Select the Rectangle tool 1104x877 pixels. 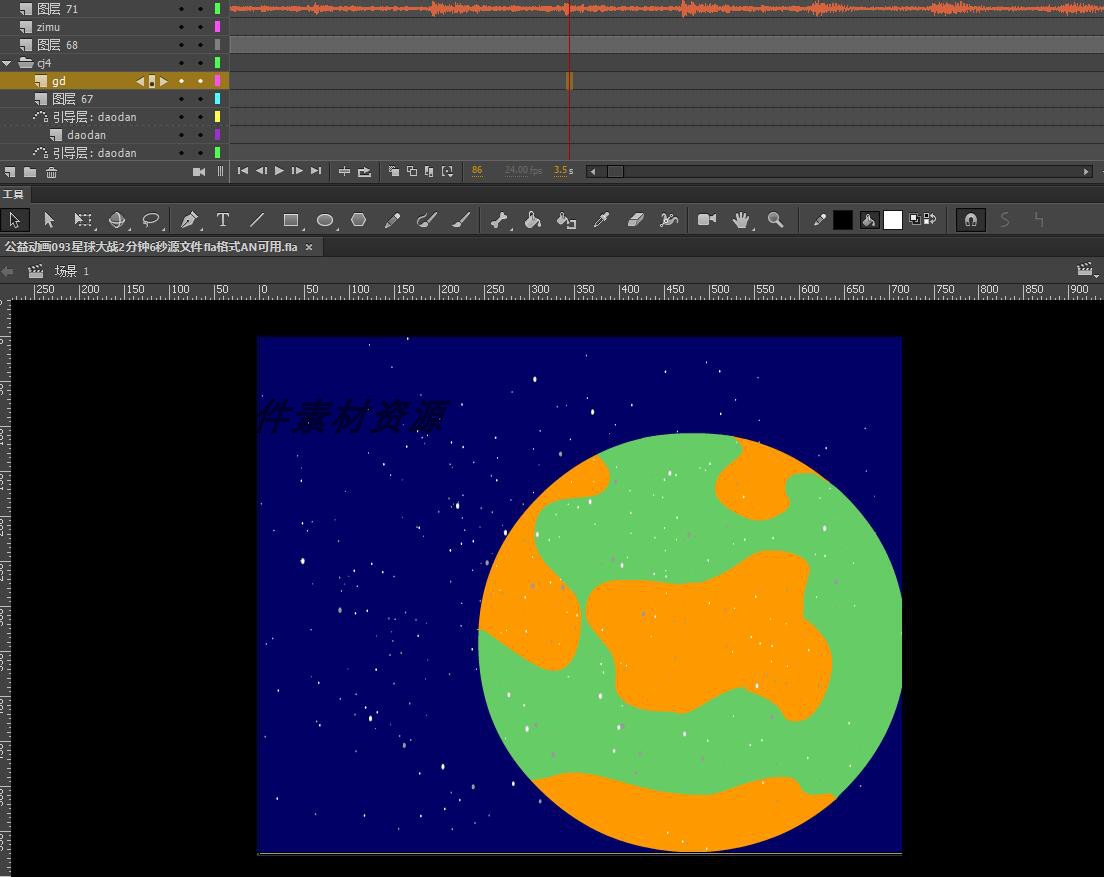(x=291, y=220)
